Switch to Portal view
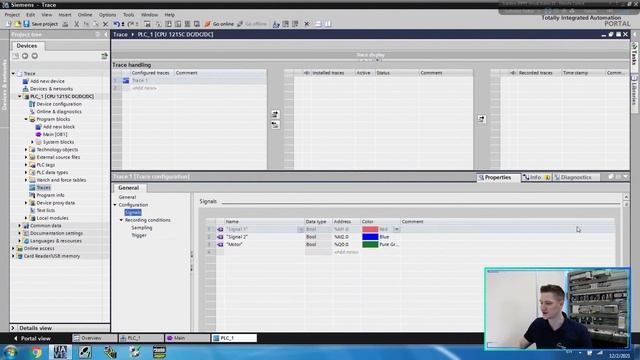Viewport: 640px width, 360px height. click(x=32, y=338)
